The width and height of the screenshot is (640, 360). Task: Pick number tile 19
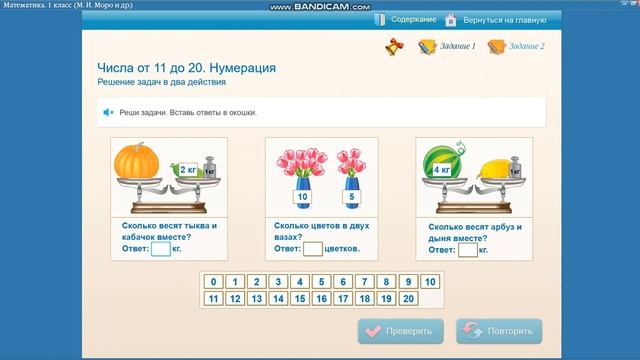[x=387, y=299]
